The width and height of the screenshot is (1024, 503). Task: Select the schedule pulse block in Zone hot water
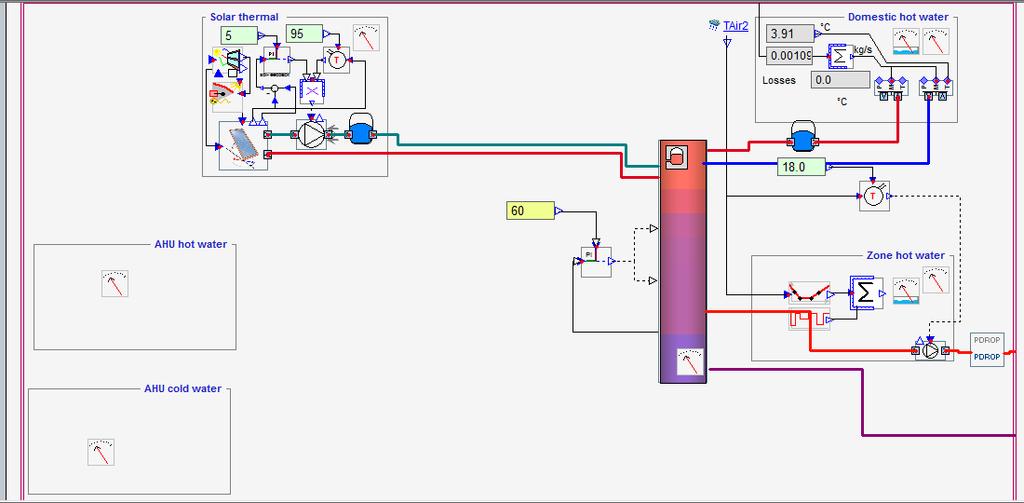(810, 319)
